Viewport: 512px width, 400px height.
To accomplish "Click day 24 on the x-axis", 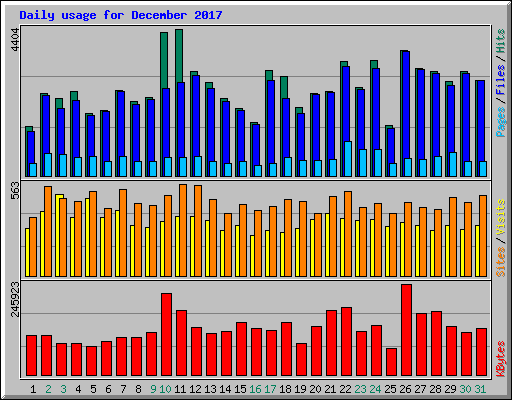I will (x=375, y=389).
